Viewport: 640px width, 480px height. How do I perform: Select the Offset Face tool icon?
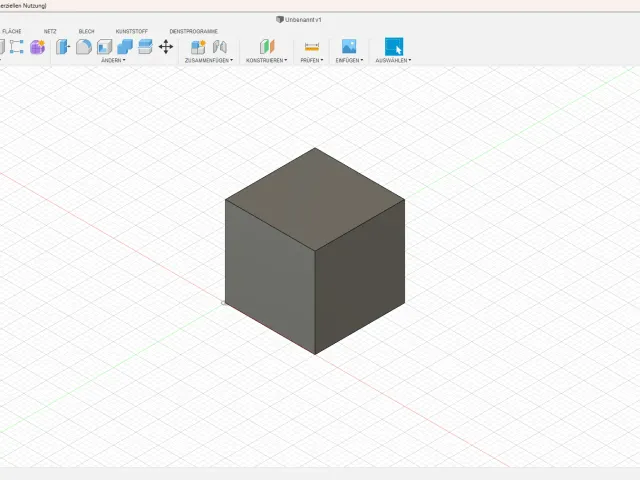coord(145,47)
